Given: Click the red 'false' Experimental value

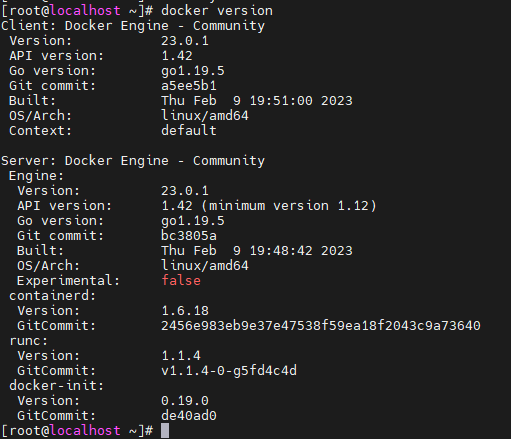Looking at the screenshot, I should pos(181,280).
